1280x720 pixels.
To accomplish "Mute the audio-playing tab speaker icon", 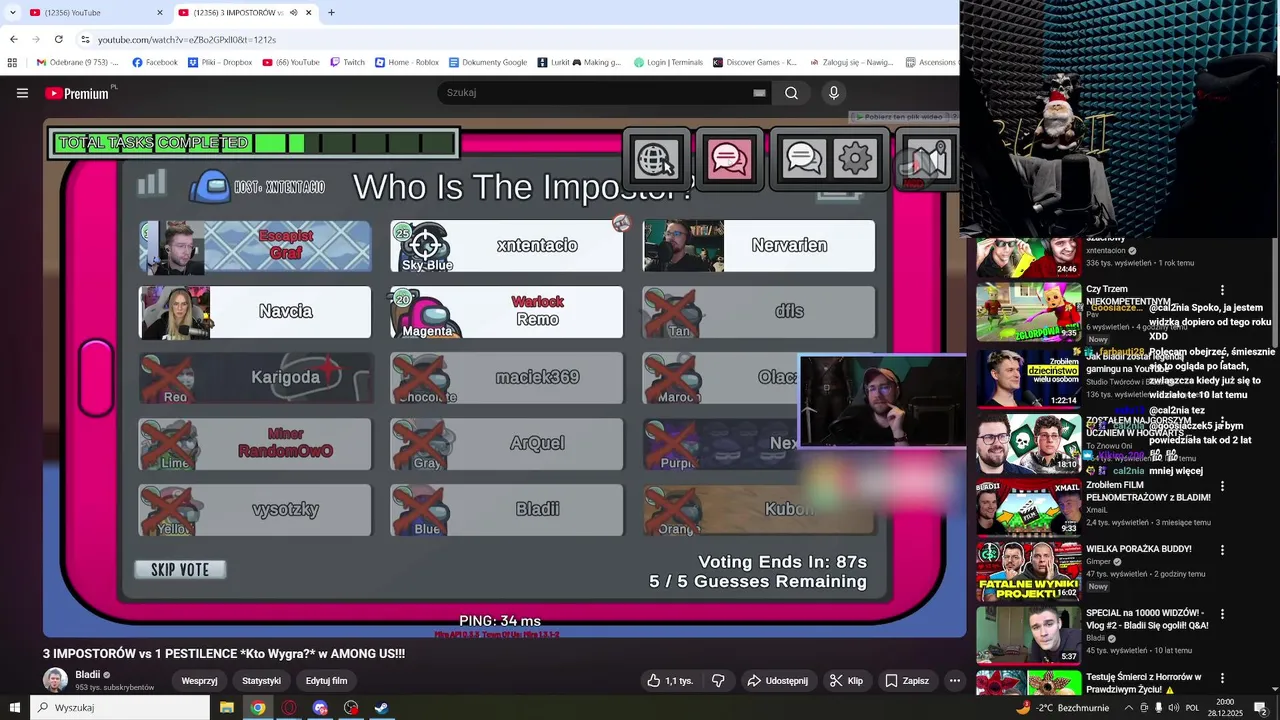I will coord(293,13).
